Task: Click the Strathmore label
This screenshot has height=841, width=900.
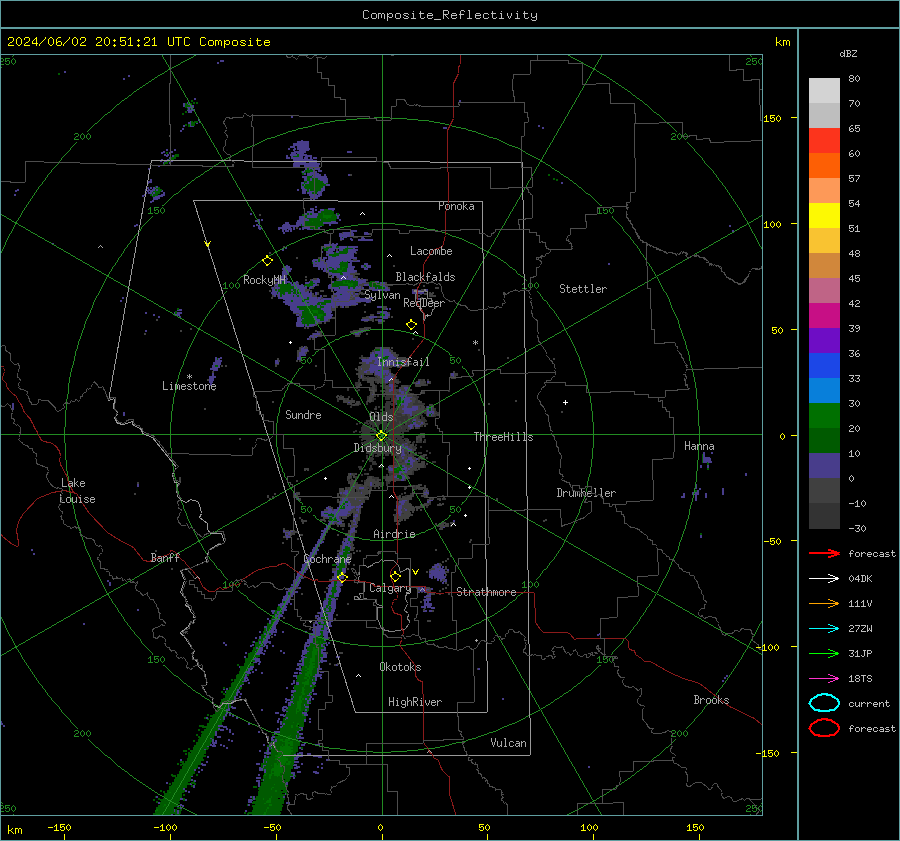Action: pyautogui.click(x=486, y=592)
